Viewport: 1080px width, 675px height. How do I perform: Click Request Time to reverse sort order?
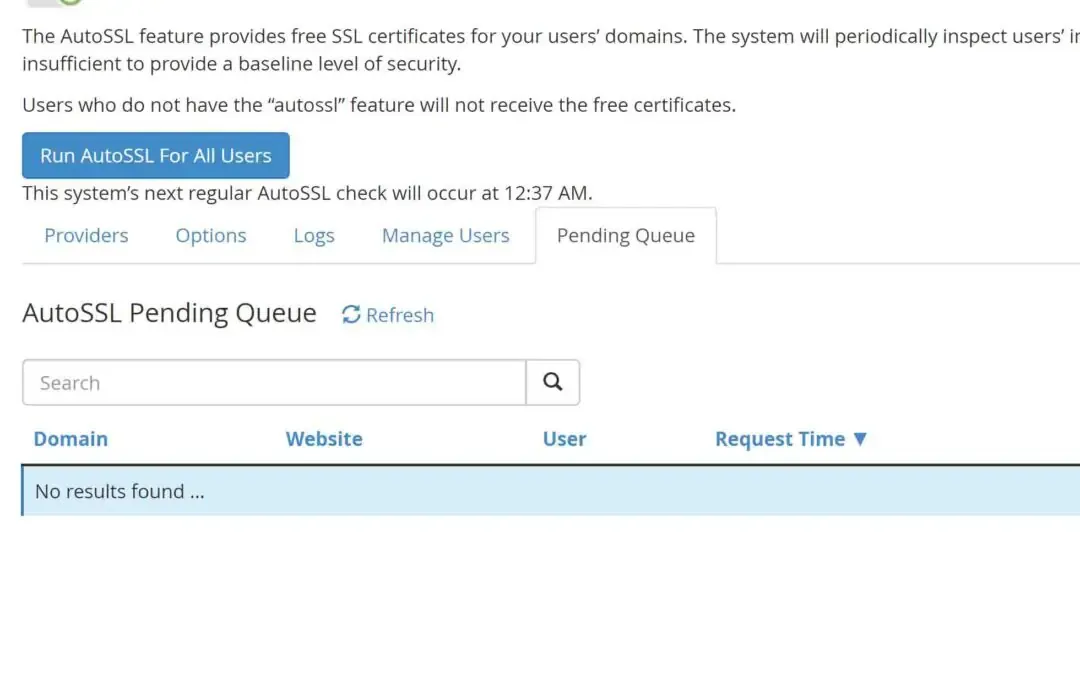780,438
